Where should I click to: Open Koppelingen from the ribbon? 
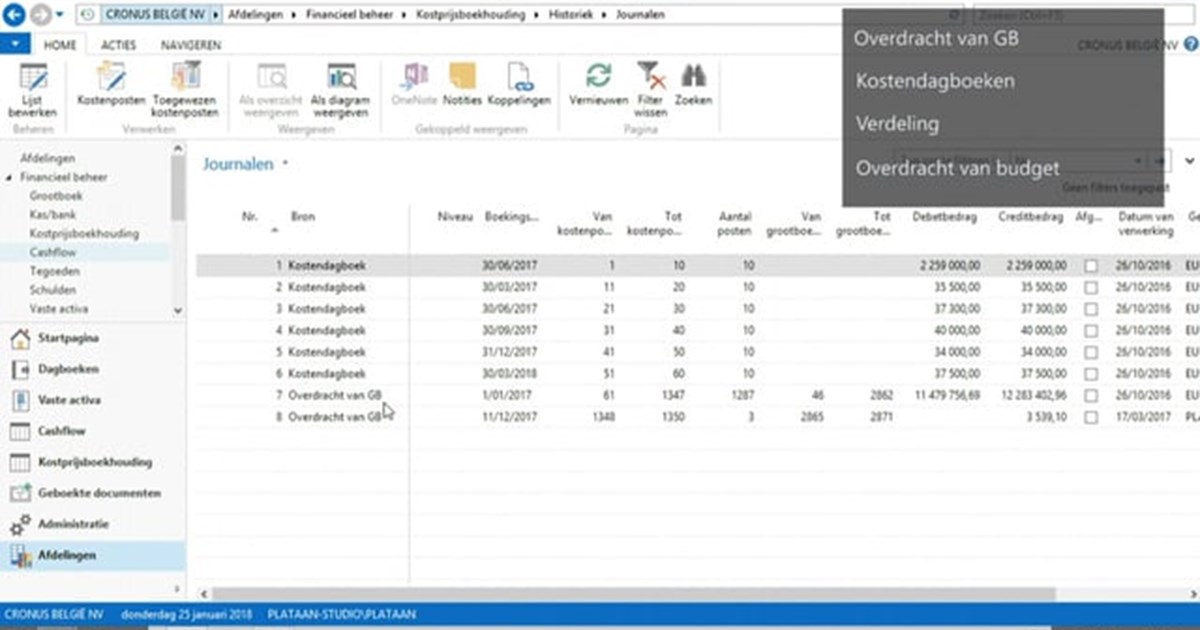tap(519, 84)
